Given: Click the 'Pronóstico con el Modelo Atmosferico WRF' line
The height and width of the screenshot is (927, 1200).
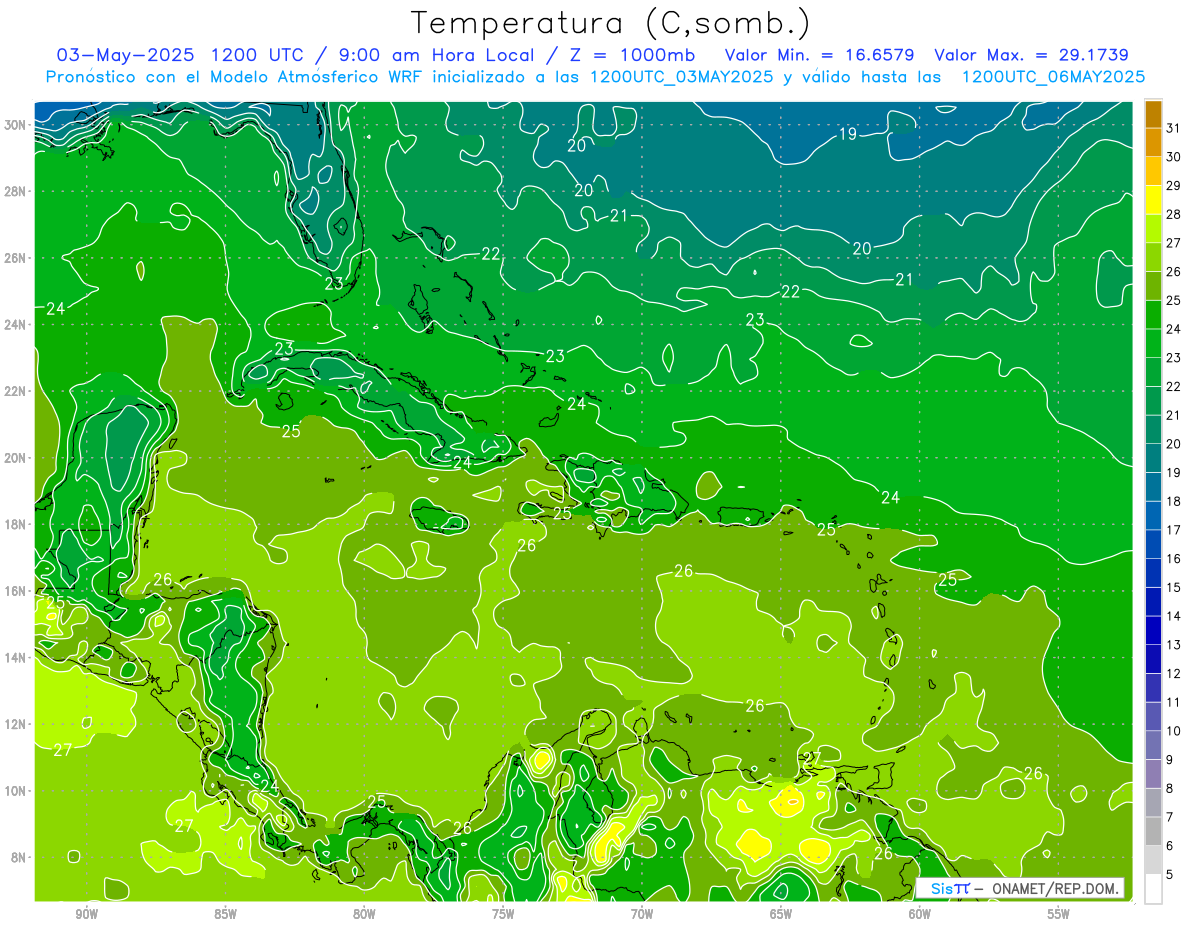Looking at the screenshot, I should (x=595, y=77).
